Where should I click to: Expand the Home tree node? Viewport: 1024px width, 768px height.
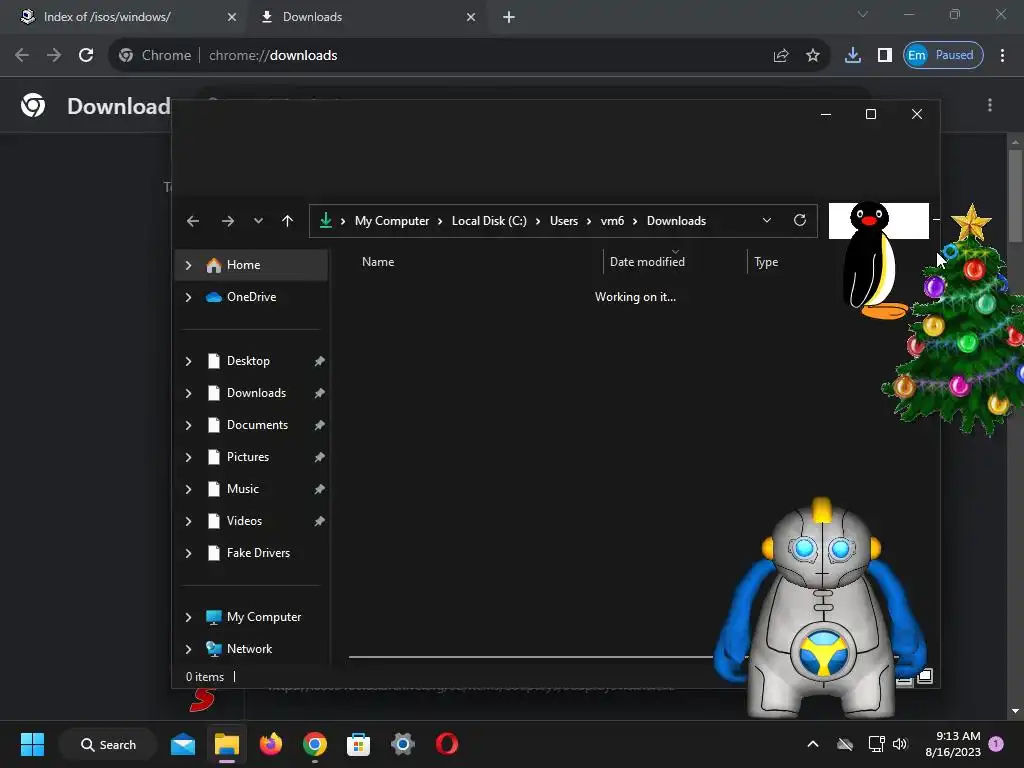point(188,264)
